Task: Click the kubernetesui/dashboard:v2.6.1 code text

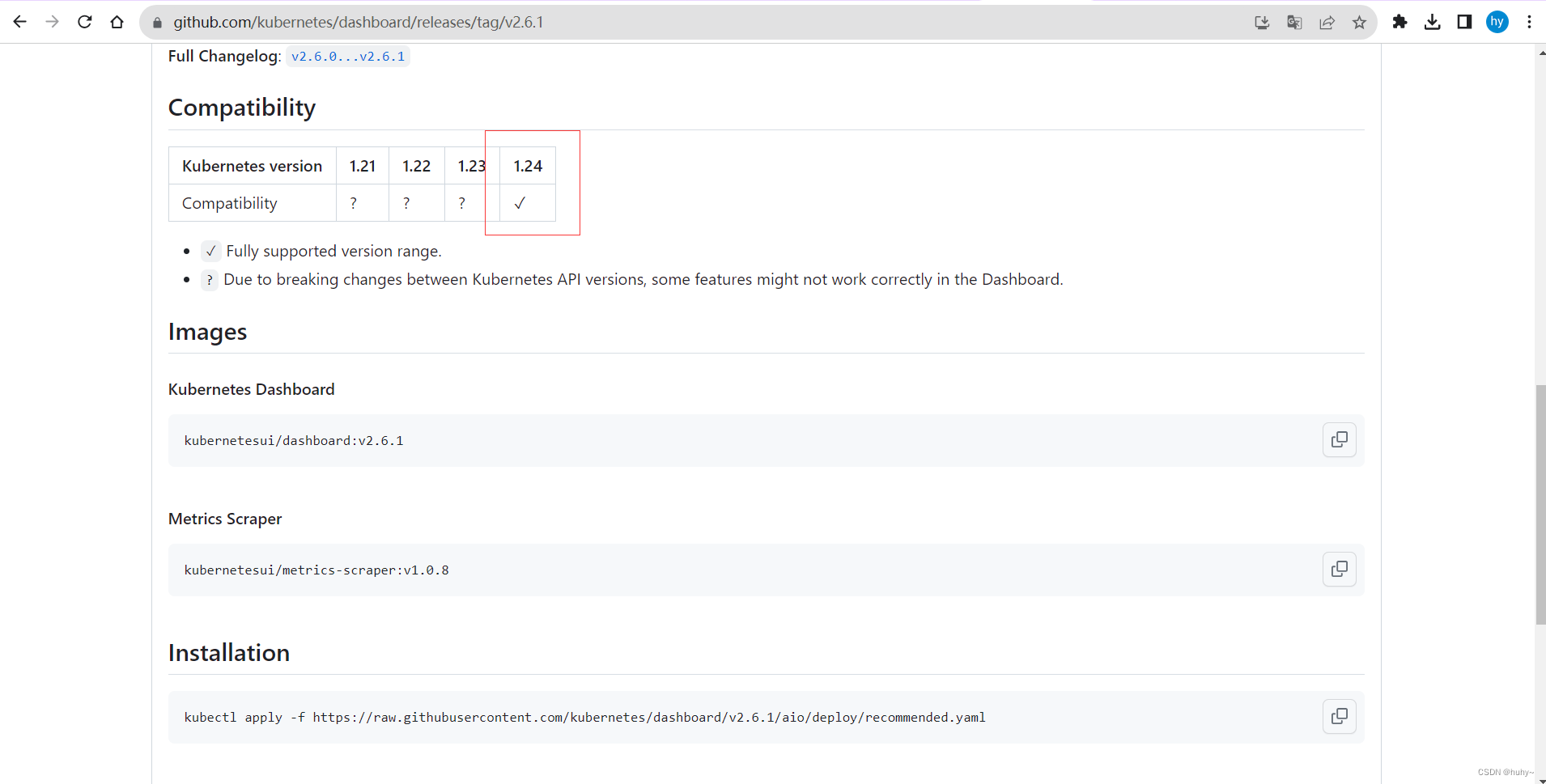Action: (294, 440)
